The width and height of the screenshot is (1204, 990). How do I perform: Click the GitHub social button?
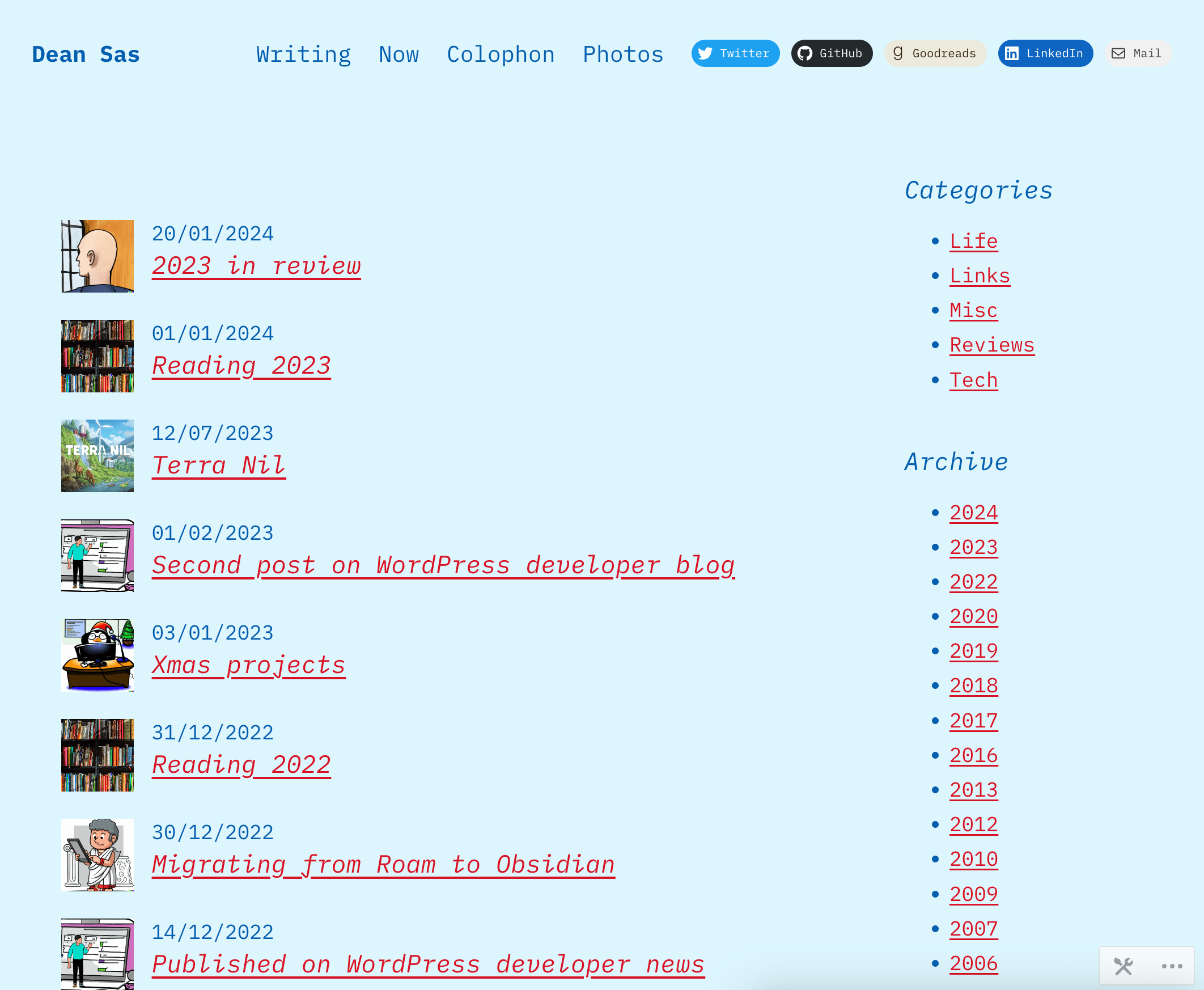click(x=831, y=54)
